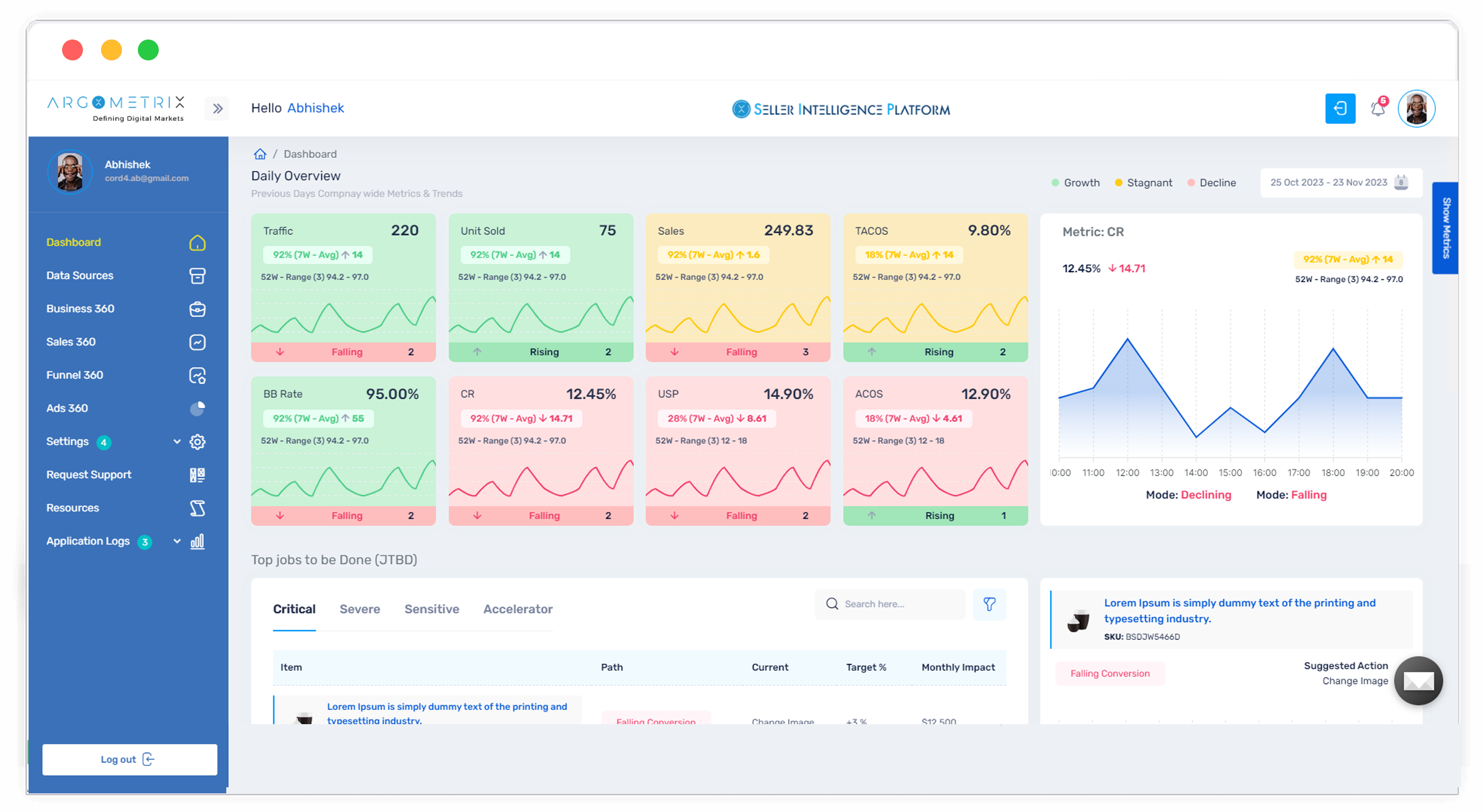1483x812 pixels.
Task: Toggle the Decline legend indicator
Action: pos(1191,183)
